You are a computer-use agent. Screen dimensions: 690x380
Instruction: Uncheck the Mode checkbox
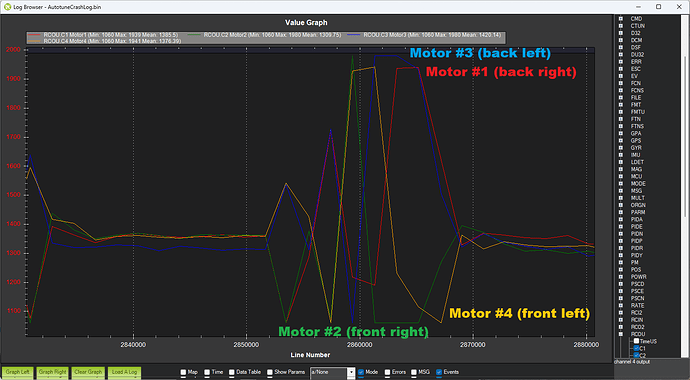pyautogui.click(x=361, y=372)
